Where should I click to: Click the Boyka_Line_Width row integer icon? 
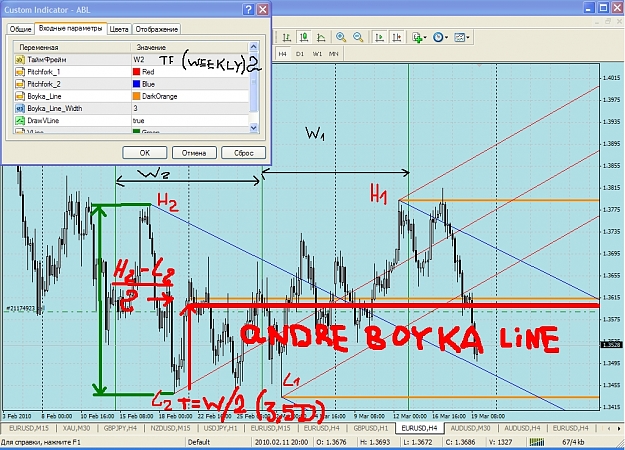pos(20,108)
